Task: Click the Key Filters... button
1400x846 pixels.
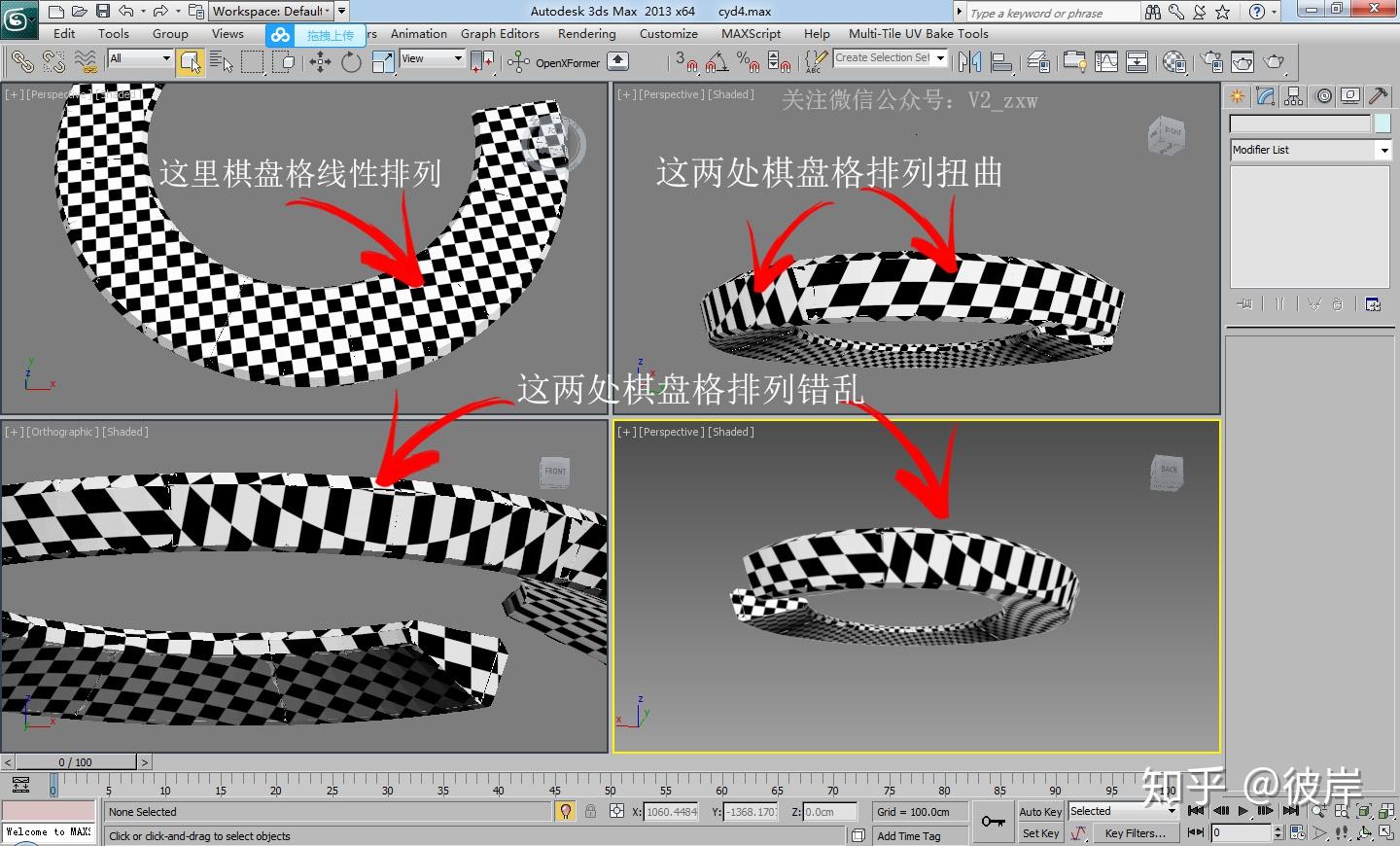Action: click(1135, 833)
